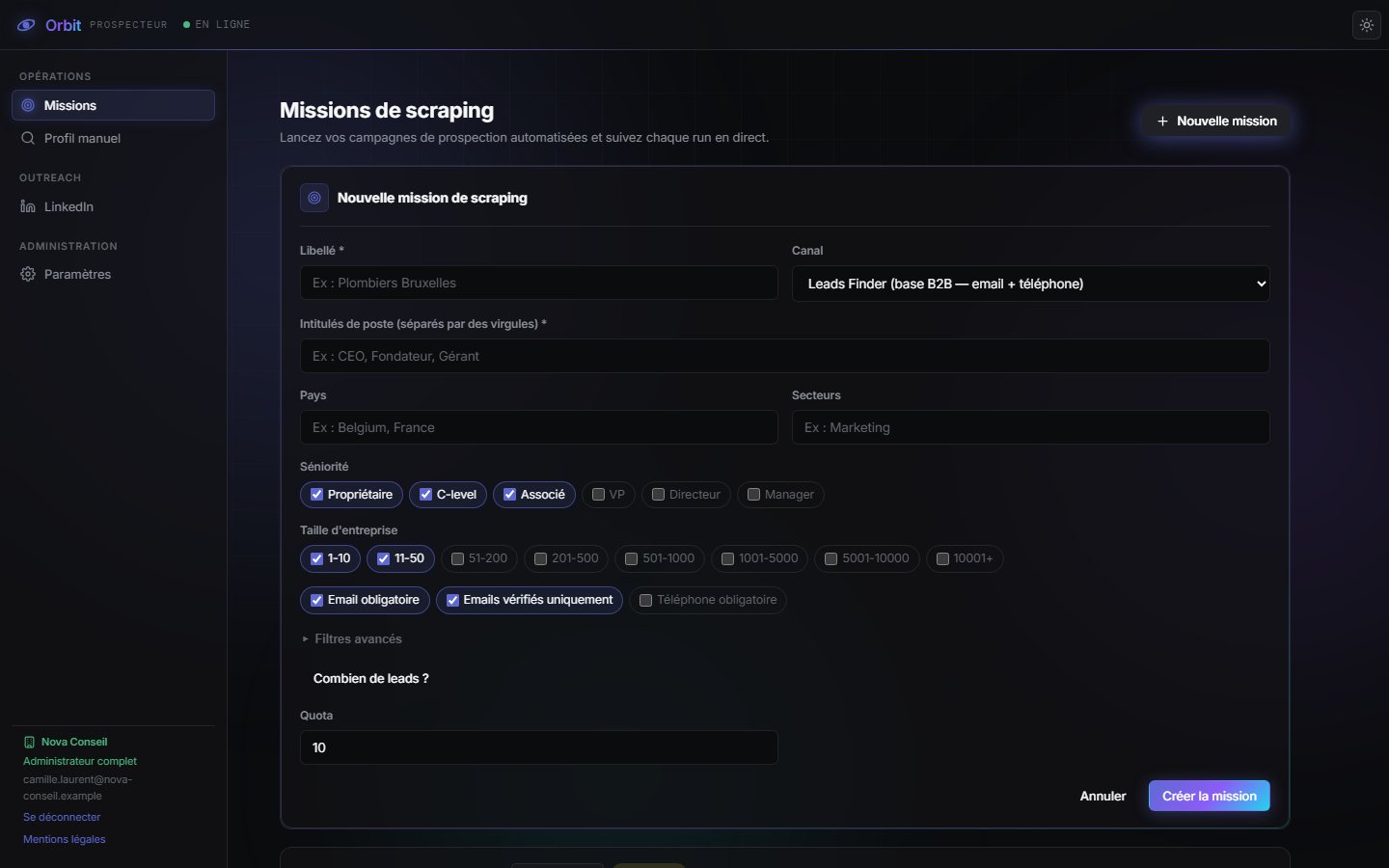1389x868 pixels.
Task: Open Profil manuel in the sidebar
Action: [113, 138]
